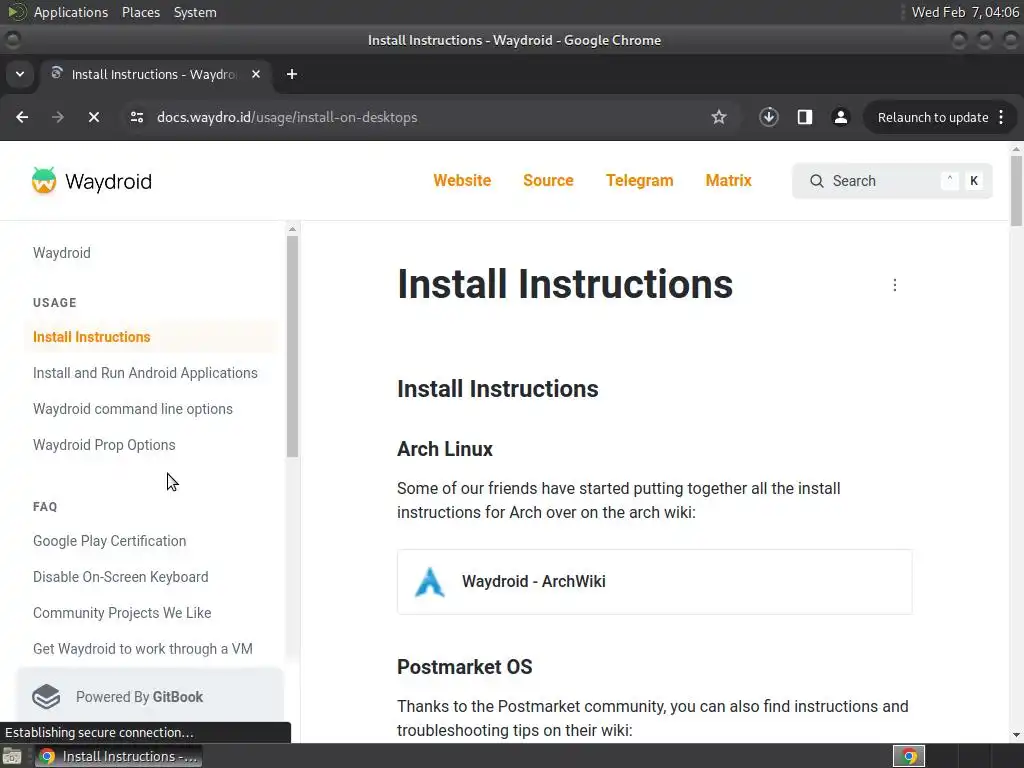
Task: Stop loading the page
Action: coord(94,118)
